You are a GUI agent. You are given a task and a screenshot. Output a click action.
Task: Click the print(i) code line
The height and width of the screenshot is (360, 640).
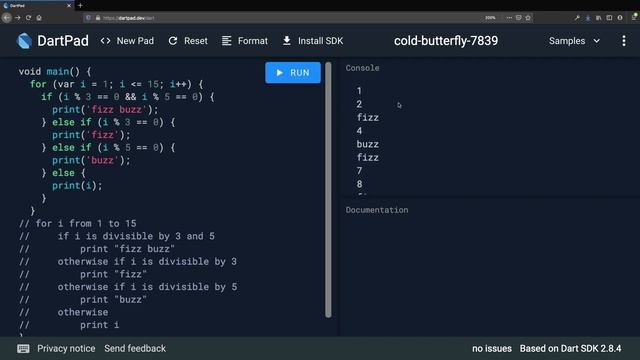click(77, 185)
